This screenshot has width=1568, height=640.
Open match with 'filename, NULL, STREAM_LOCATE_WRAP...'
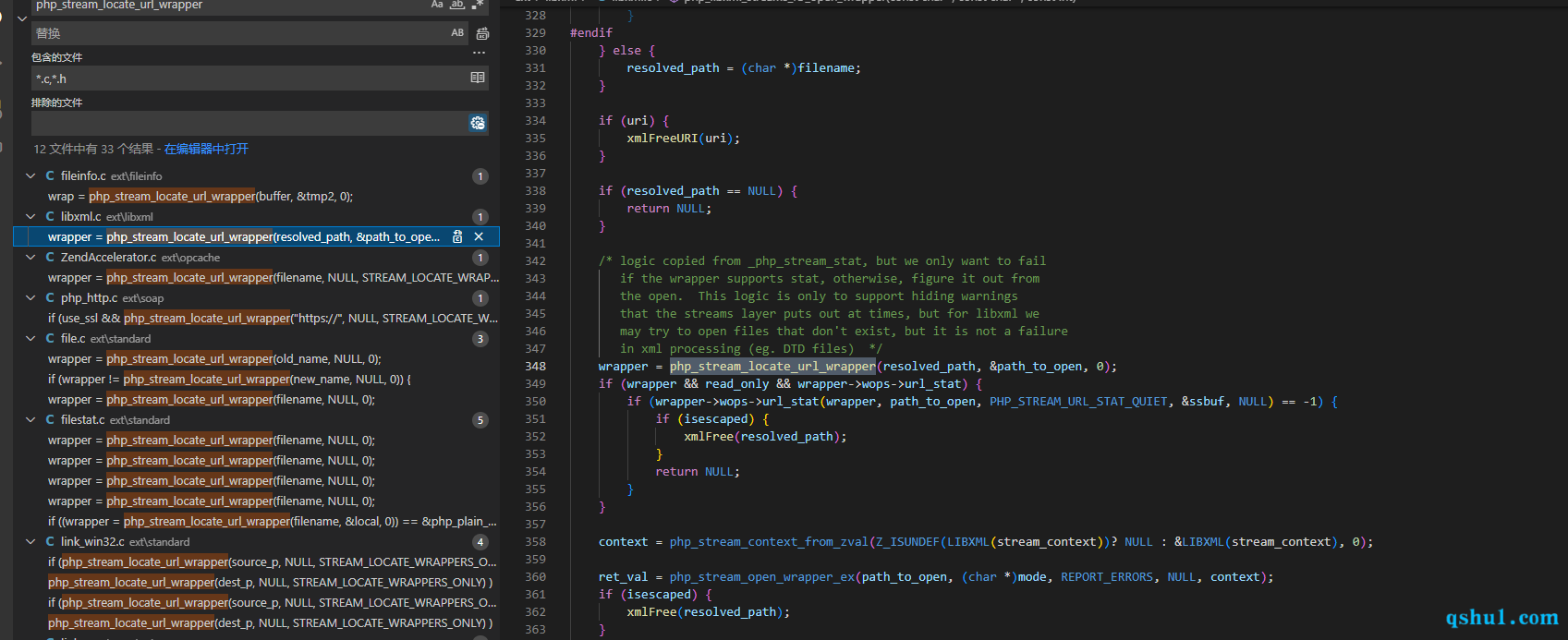(x=273, y=277)
